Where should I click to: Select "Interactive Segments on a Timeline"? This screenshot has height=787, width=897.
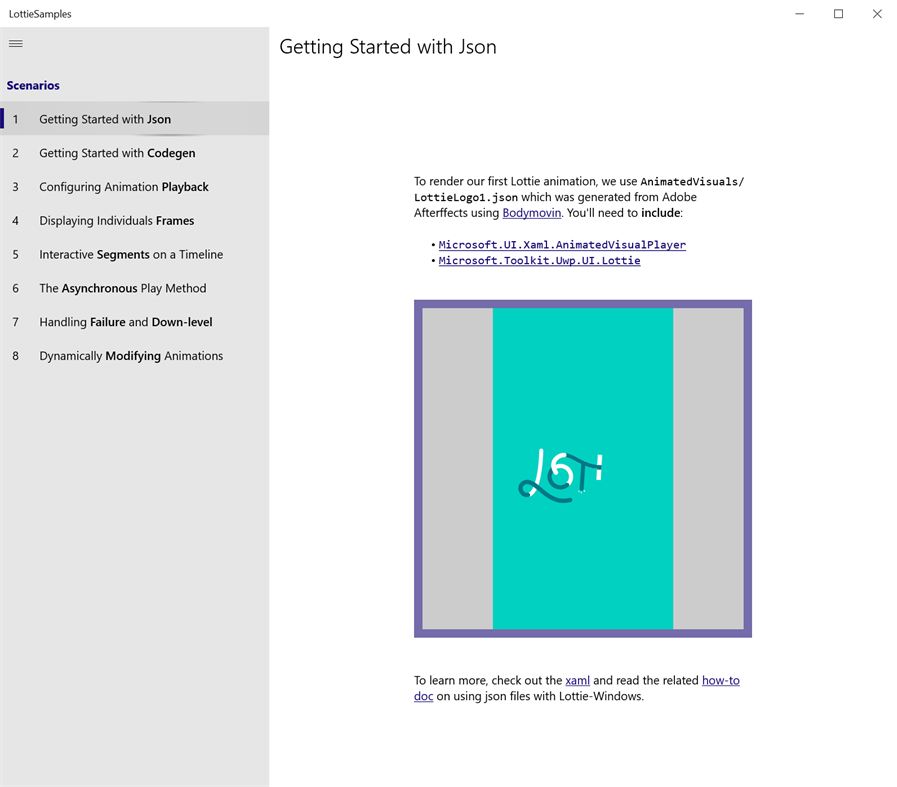[x=129, y=254]
